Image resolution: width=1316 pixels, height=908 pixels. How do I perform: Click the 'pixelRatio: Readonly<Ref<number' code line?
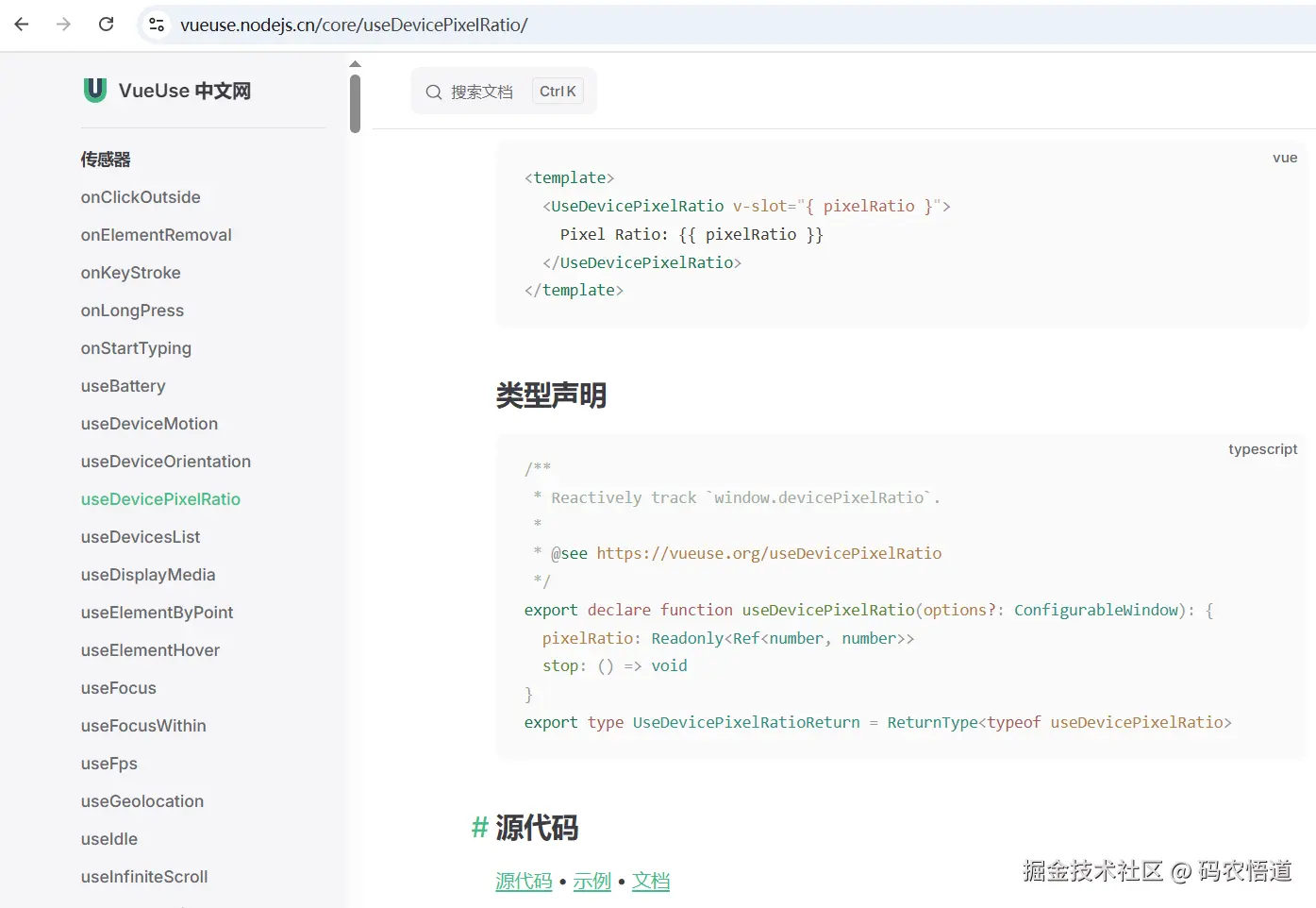(728, 638)
